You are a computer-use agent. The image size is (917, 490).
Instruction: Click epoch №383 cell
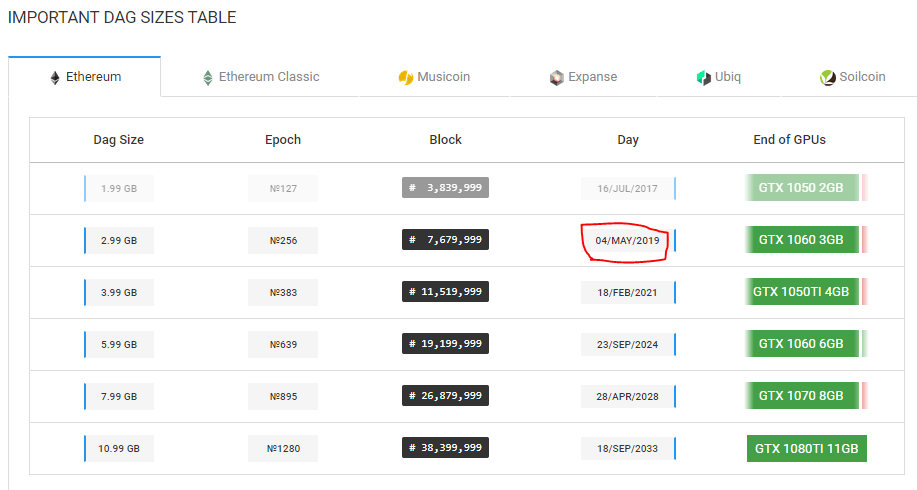pyautogui.click(x=283, y=292)
